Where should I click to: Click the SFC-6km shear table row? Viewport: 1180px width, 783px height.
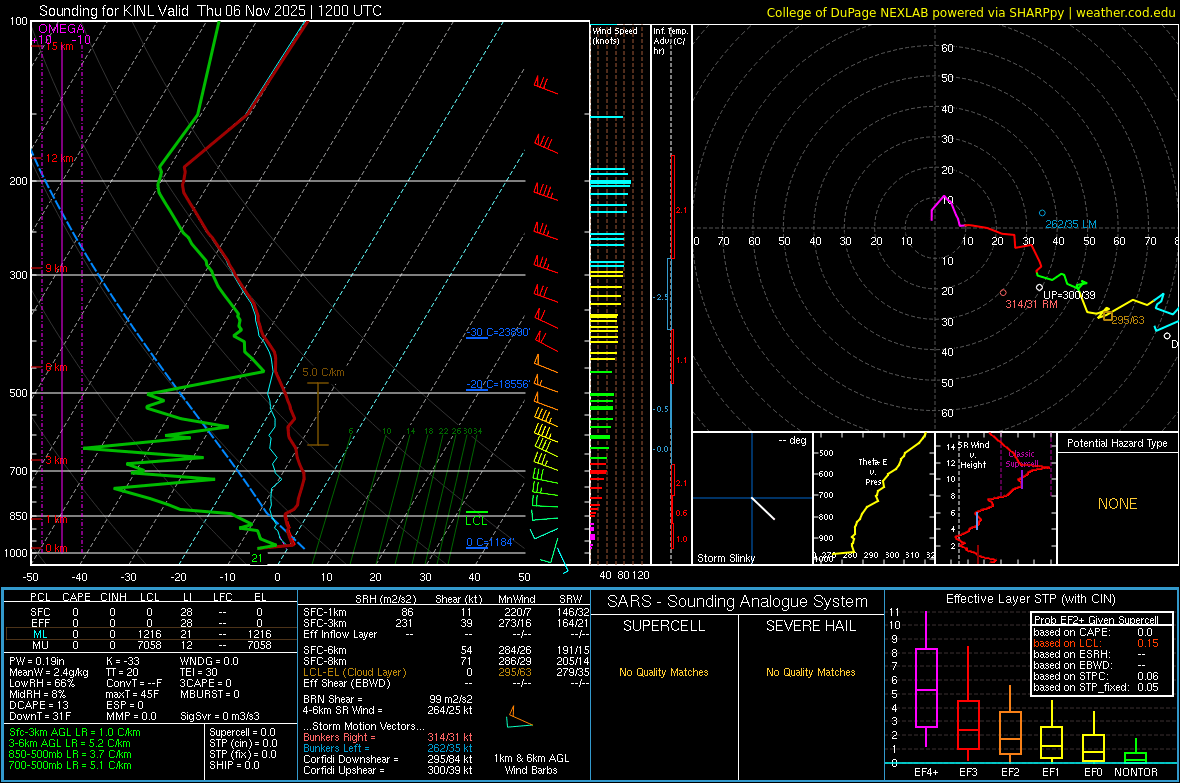click(446, 650)
